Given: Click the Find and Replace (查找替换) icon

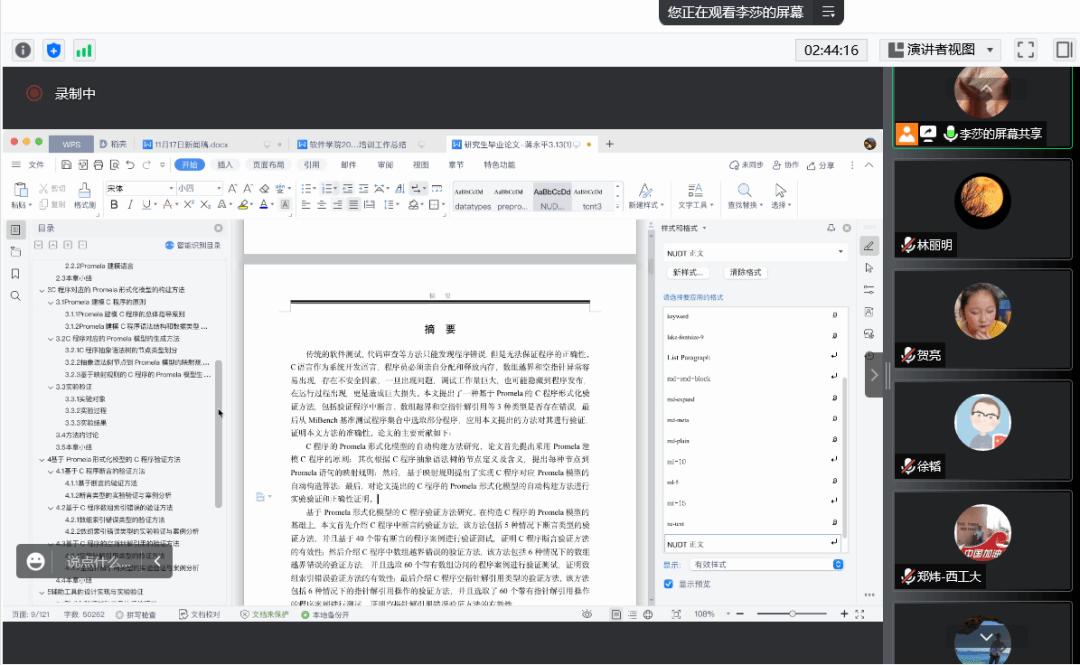Looking at the screenshot, I should point(743,195).
